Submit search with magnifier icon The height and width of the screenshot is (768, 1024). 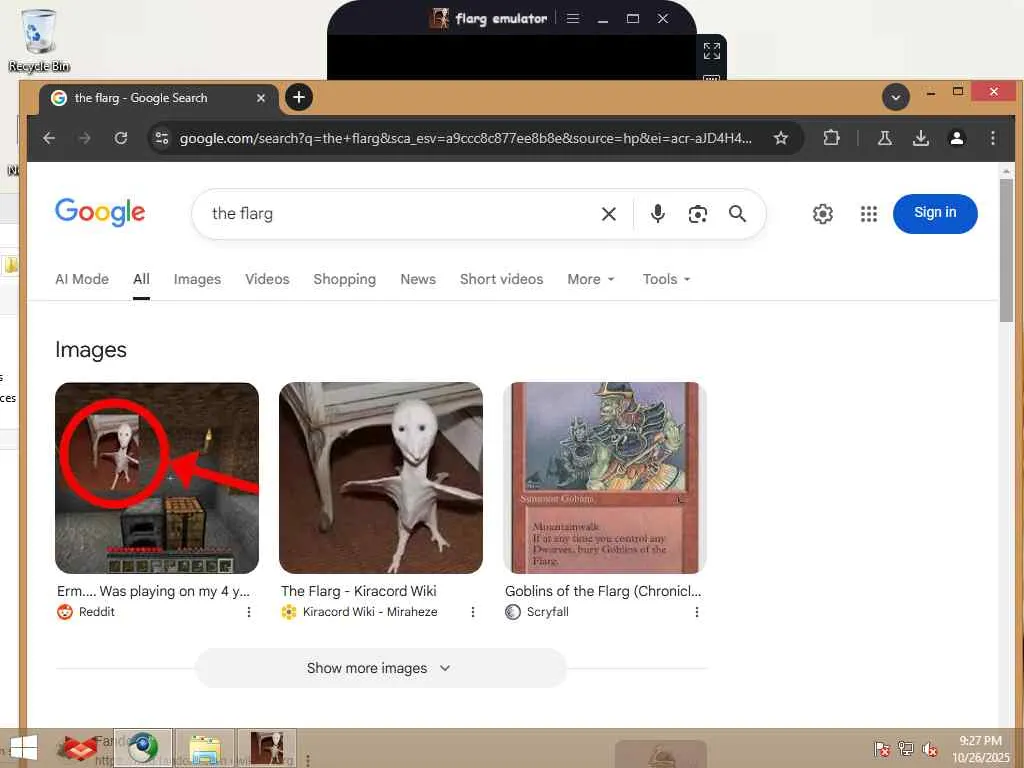coord(737,214)
